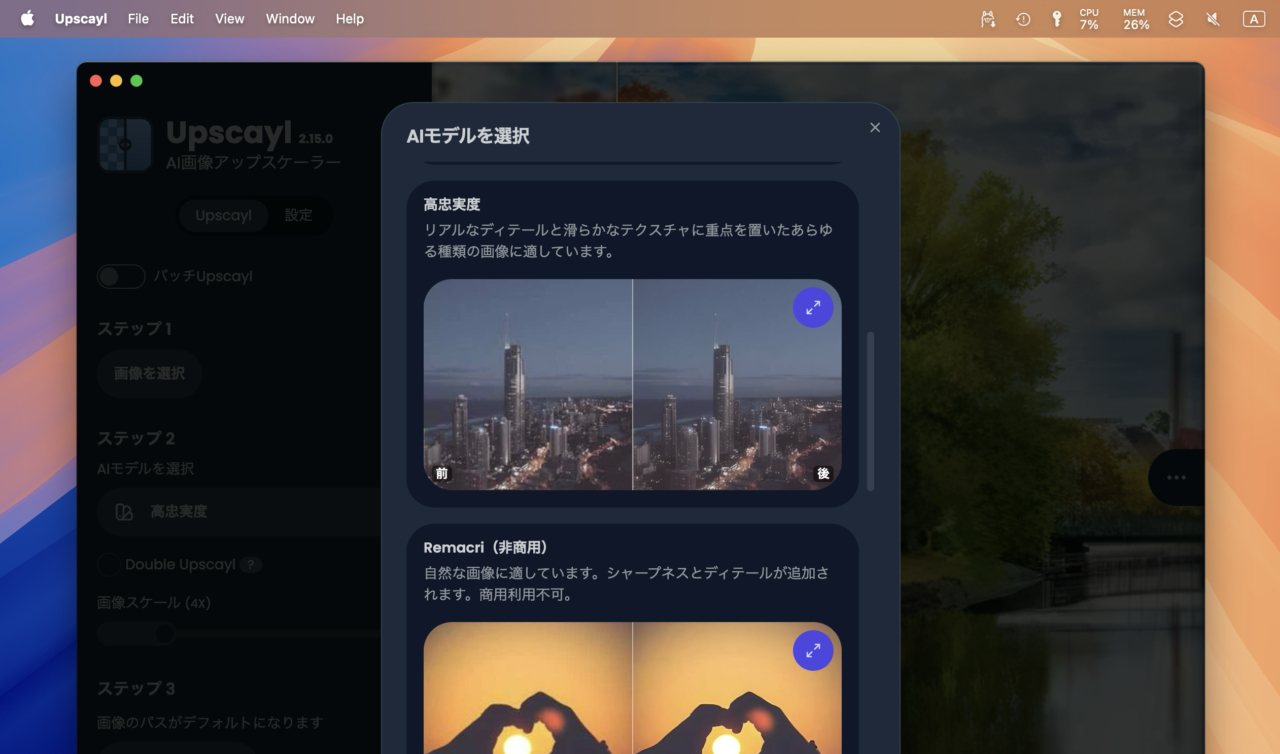
Task: Open the 高忠実度 model selector in the sidebar
Action: (x=240, y=511)
